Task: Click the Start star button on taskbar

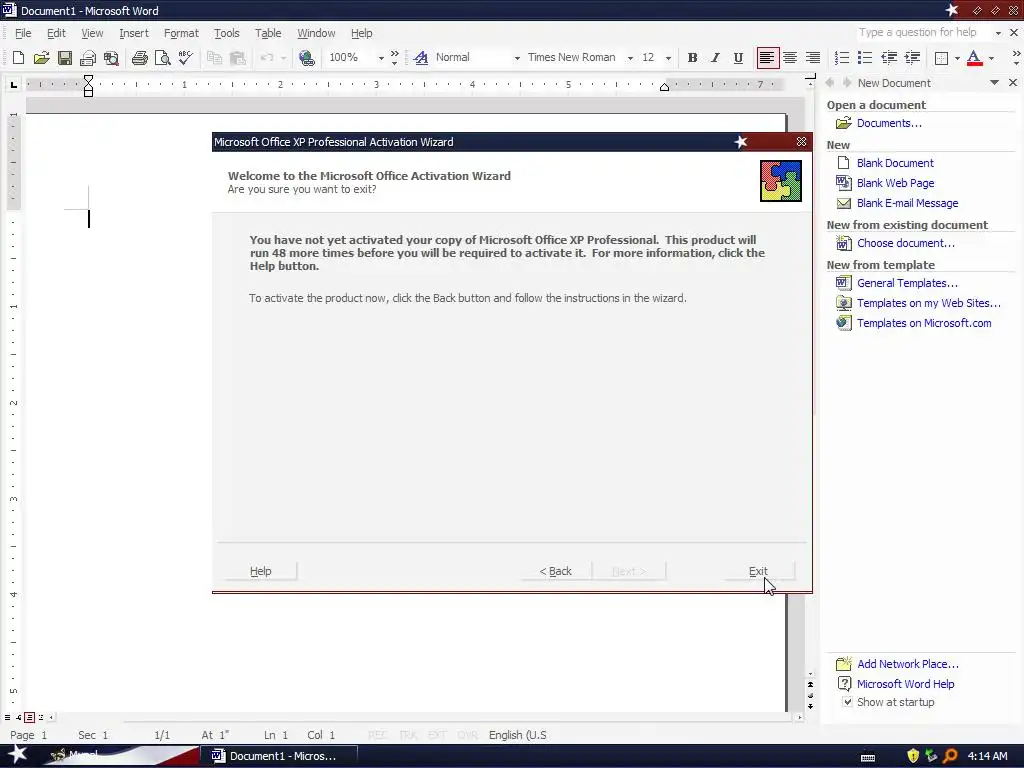Action: click(17, 755)
